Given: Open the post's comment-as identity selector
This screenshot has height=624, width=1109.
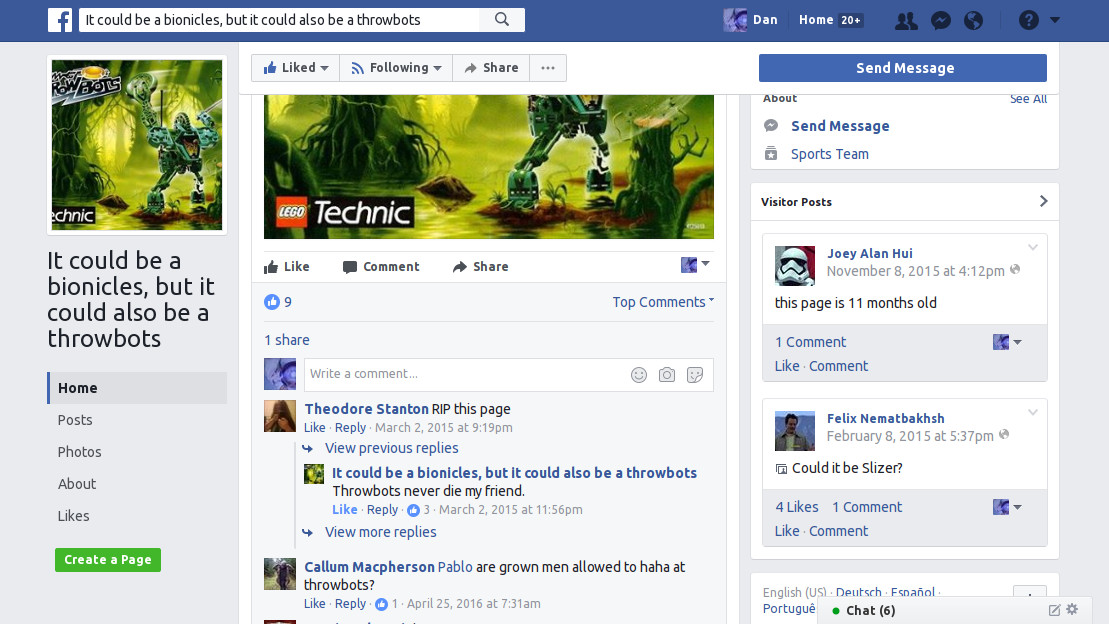Looking at the screenshot, I should pos(695,265).
